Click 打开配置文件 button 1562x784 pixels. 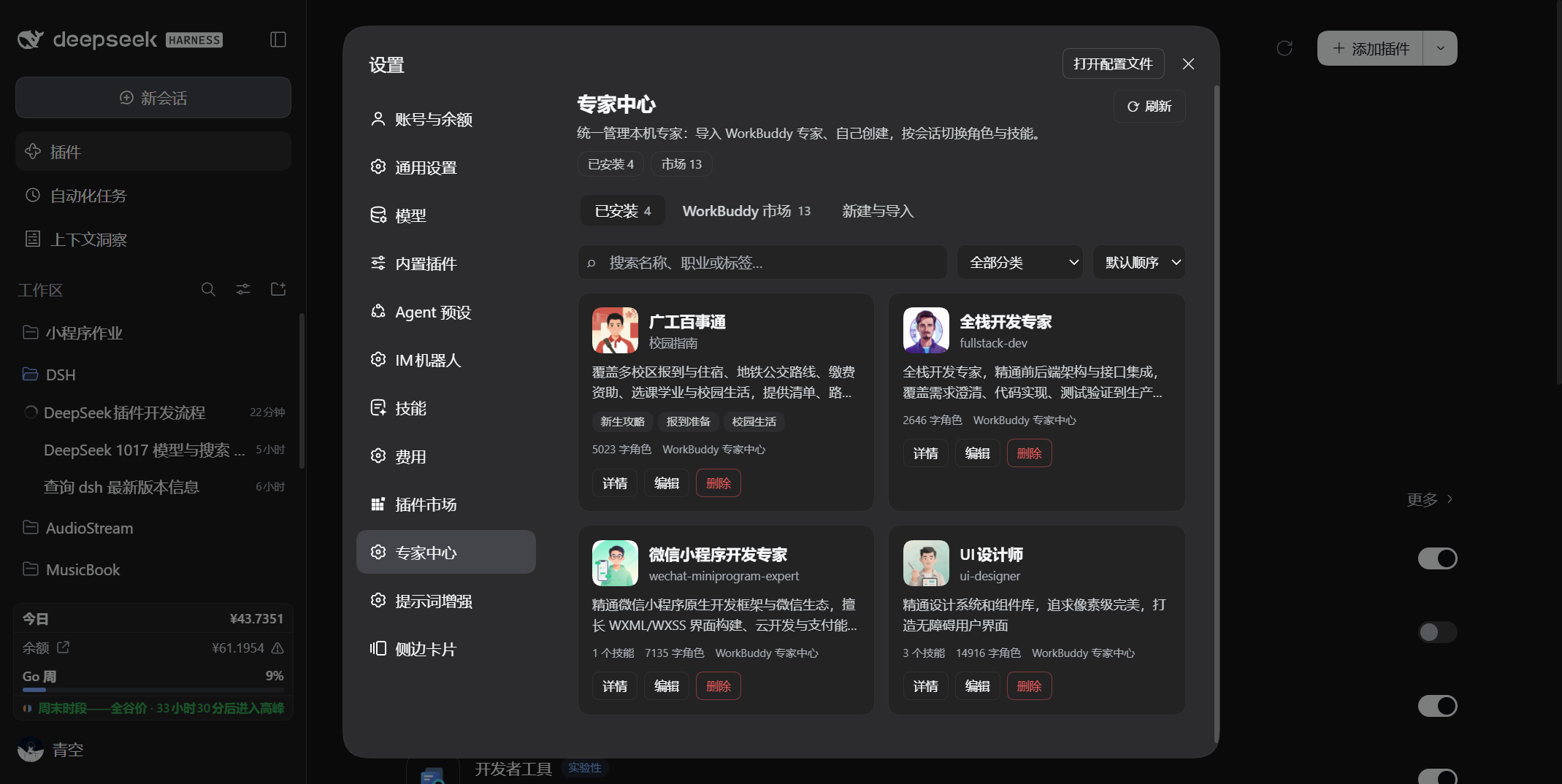1113,64
